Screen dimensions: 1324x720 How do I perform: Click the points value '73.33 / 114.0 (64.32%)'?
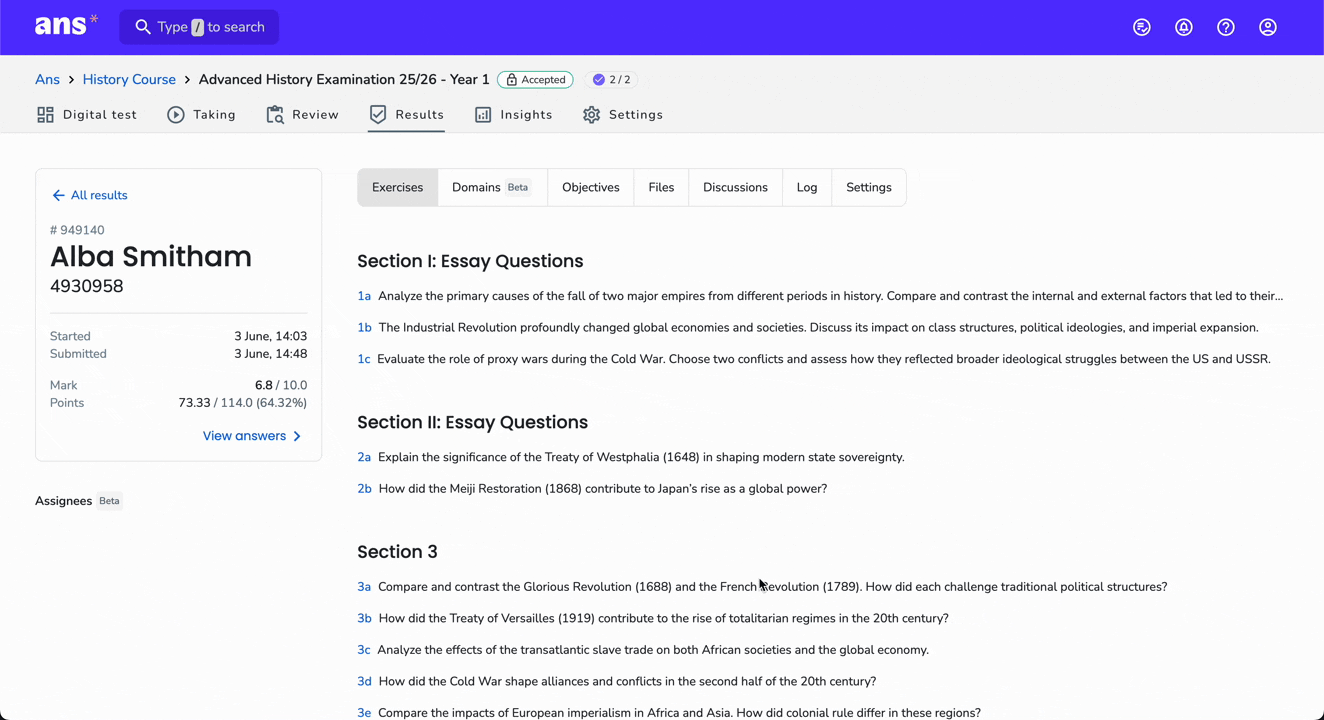click(x=243, y=403)
